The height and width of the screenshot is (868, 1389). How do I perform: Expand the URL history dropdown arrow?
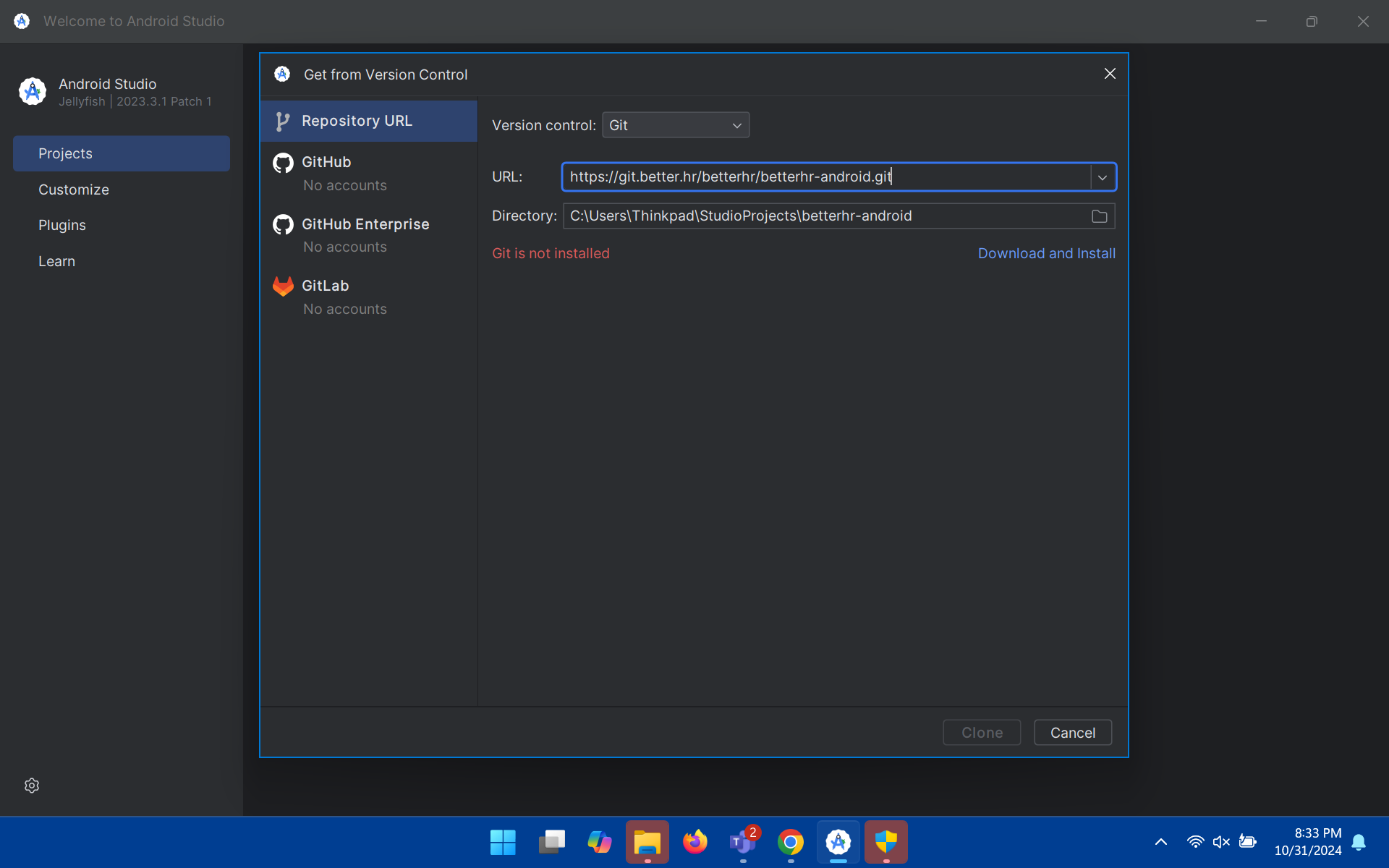click(1103, 177)
